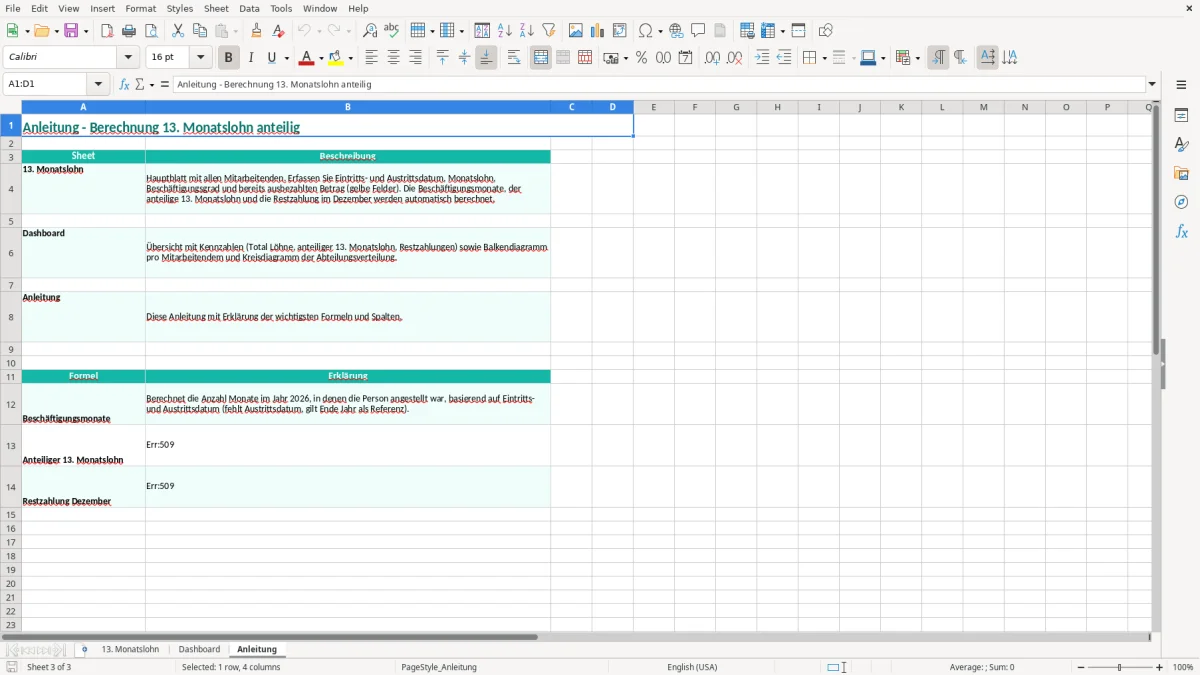1200x675 pixels.
Task: Toggle Center Horizontally alignment
Action: pyautogui.click(x=393, y=58)
